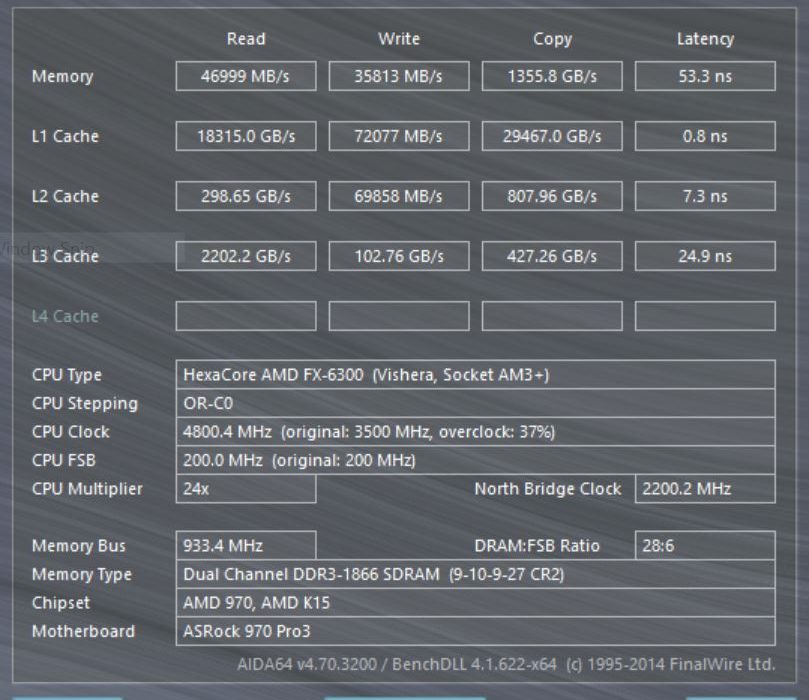Click the North Bridge Clock label
The height and width of the screenshot is (700, 809).
pos(547,489)
